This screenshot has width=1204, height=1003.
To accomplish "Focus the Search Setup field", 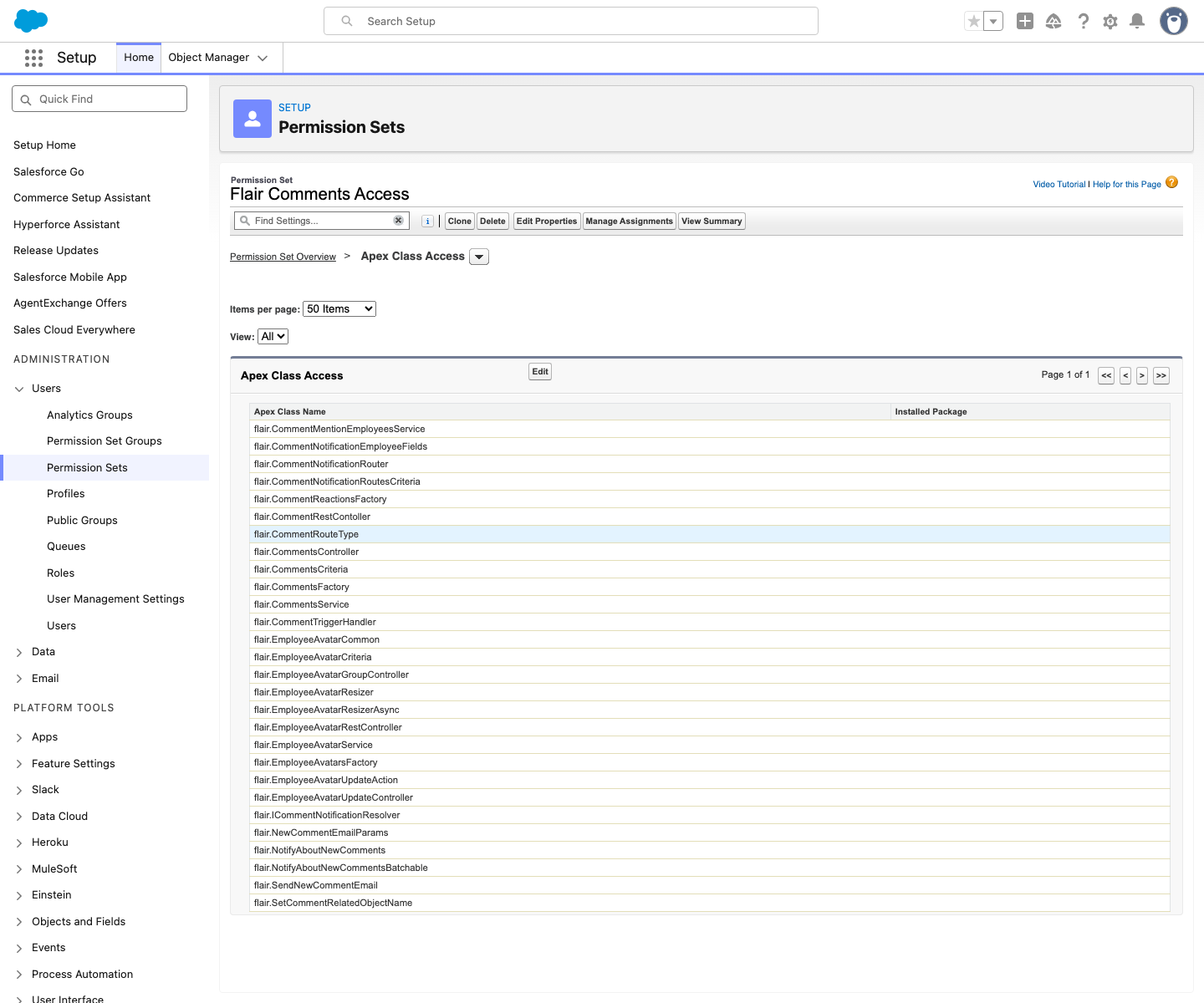I will pyautogui.click(x=571, y=21).
